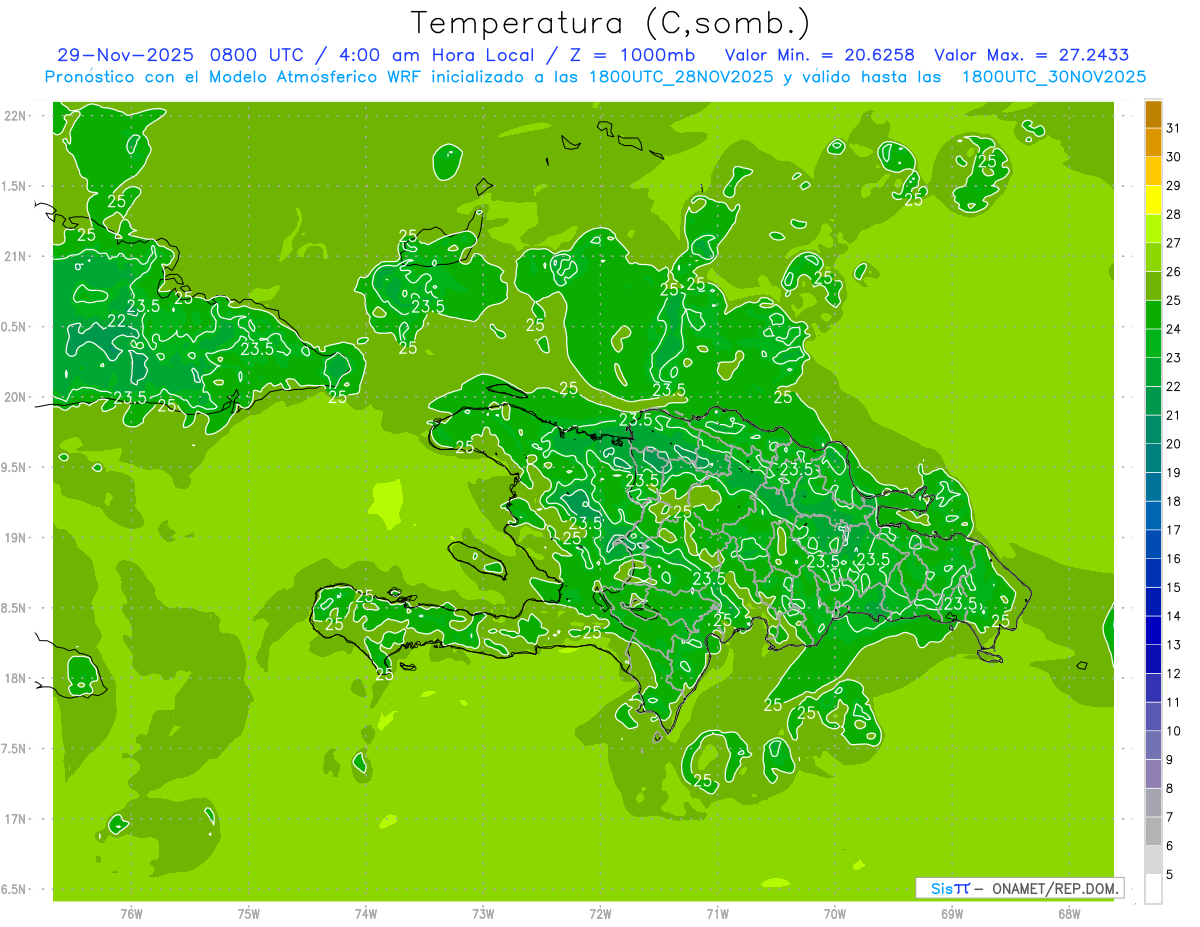Click the "18N" latitude axis label
This screenshot has height=927, width=1200.
click(17, 678)
